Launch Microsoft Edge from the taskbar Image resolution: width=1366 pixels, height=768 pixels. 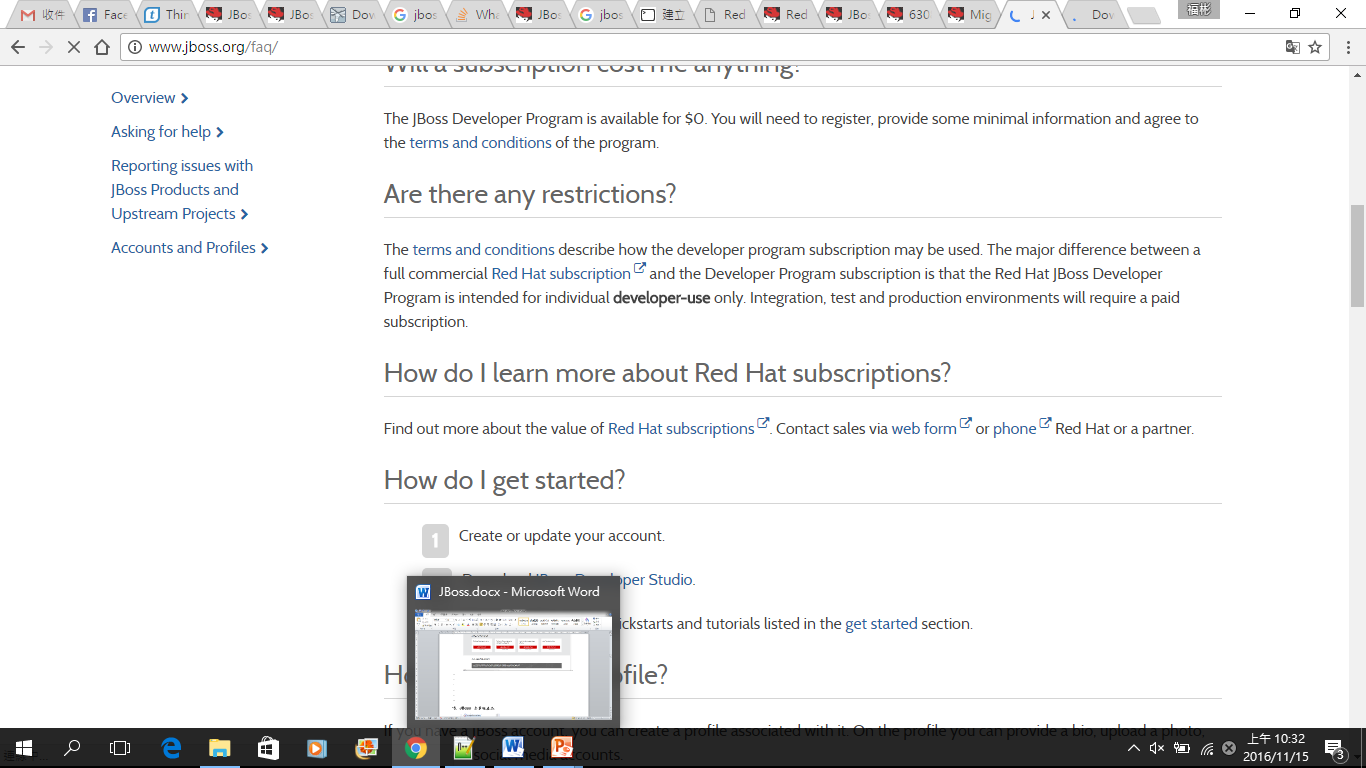click(171, 748)
